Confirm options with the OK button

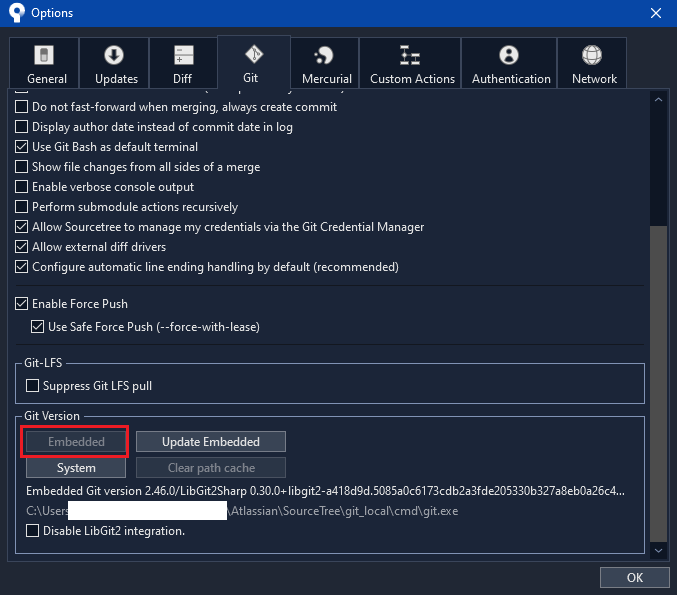(x=635, y=577)
